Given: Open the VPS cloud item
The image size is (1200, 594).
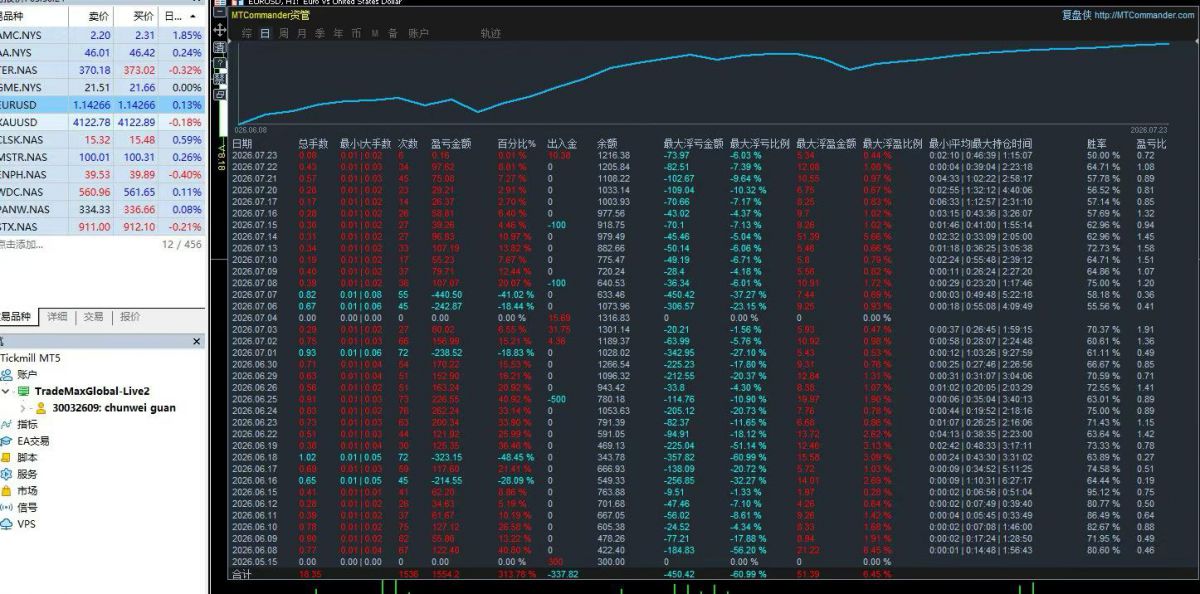Looking at the screenshot, I should (19, 523).
